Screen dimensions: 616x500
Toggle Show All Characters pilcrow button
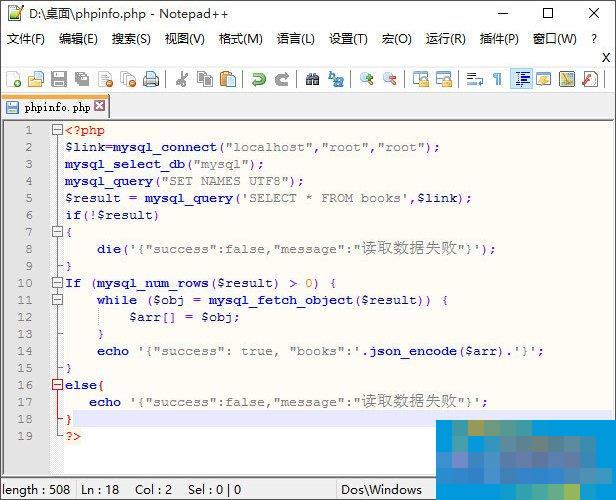coord(497,79)
